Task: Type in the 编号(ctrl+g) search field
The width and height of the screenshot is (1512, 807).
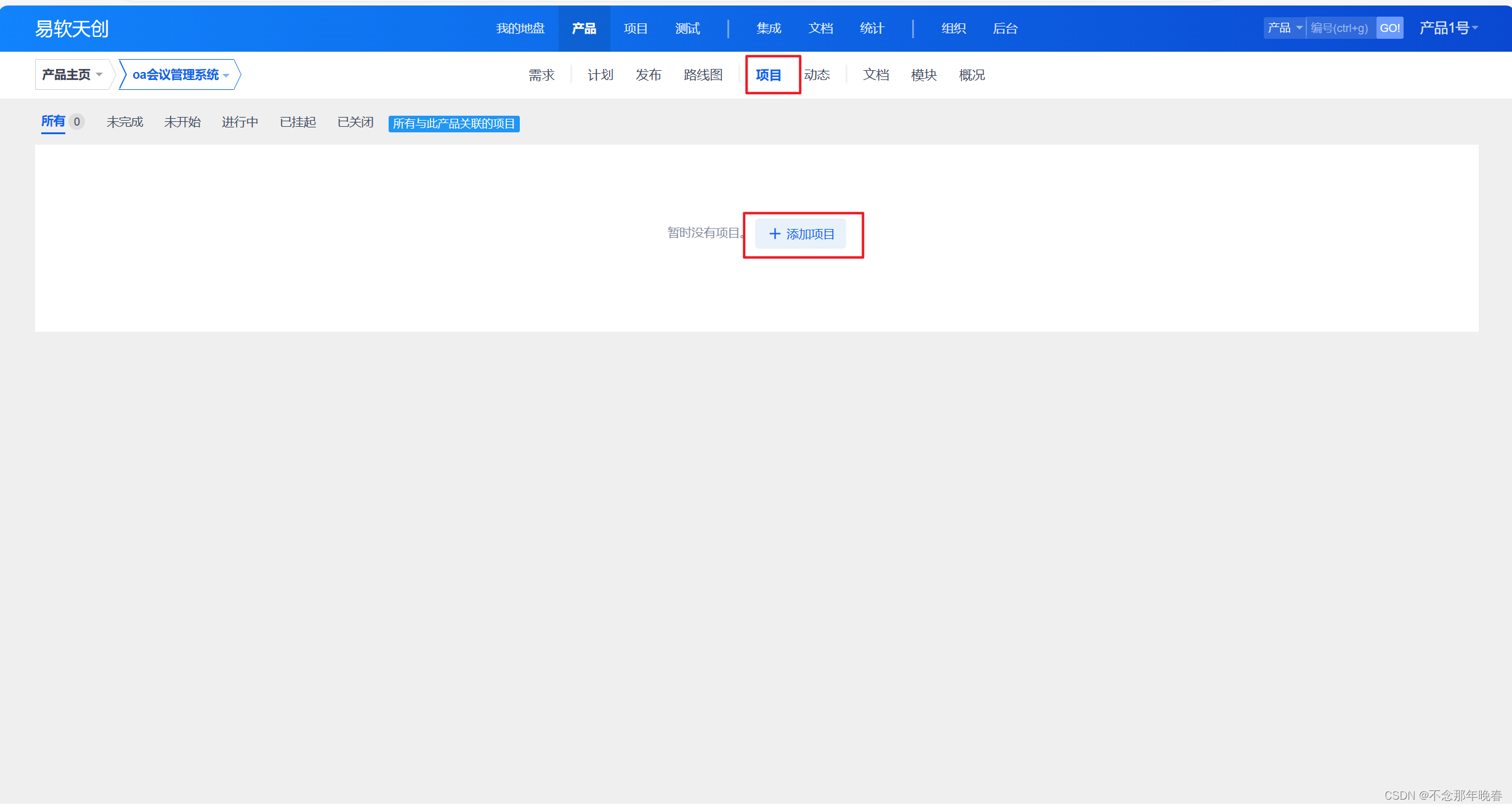Action: [x=1340, y=28]
